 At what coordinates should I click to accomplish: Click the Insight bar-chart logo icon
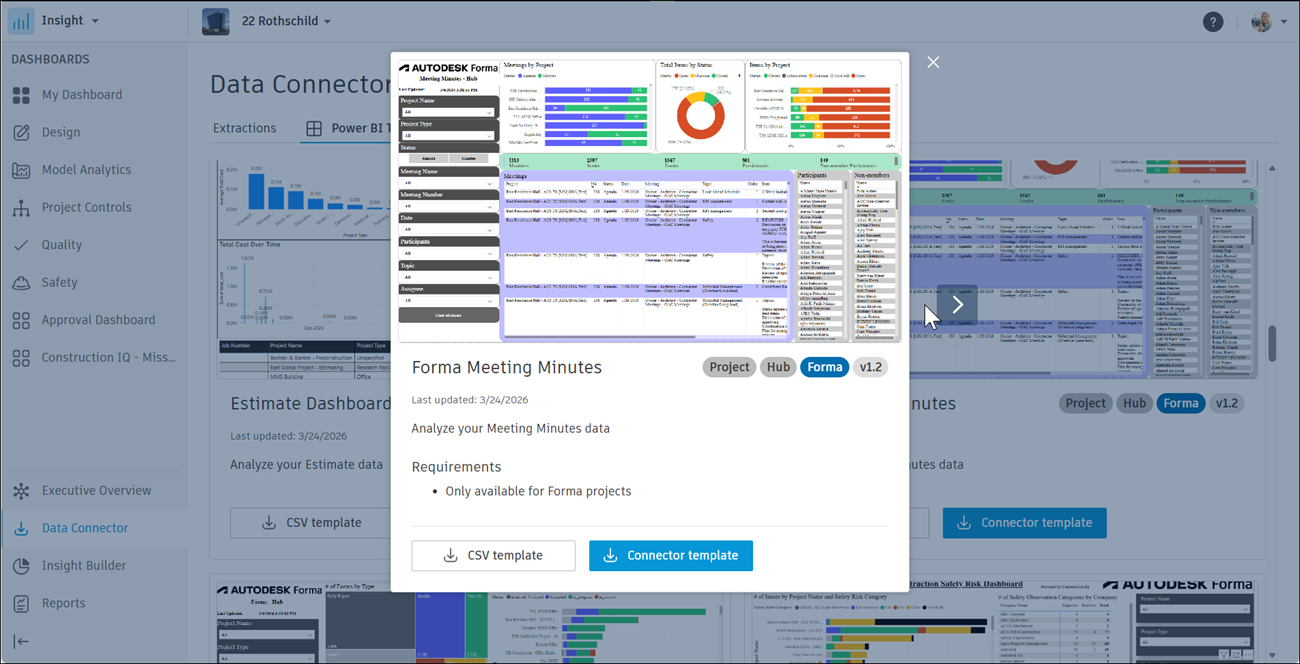[21, 21]
